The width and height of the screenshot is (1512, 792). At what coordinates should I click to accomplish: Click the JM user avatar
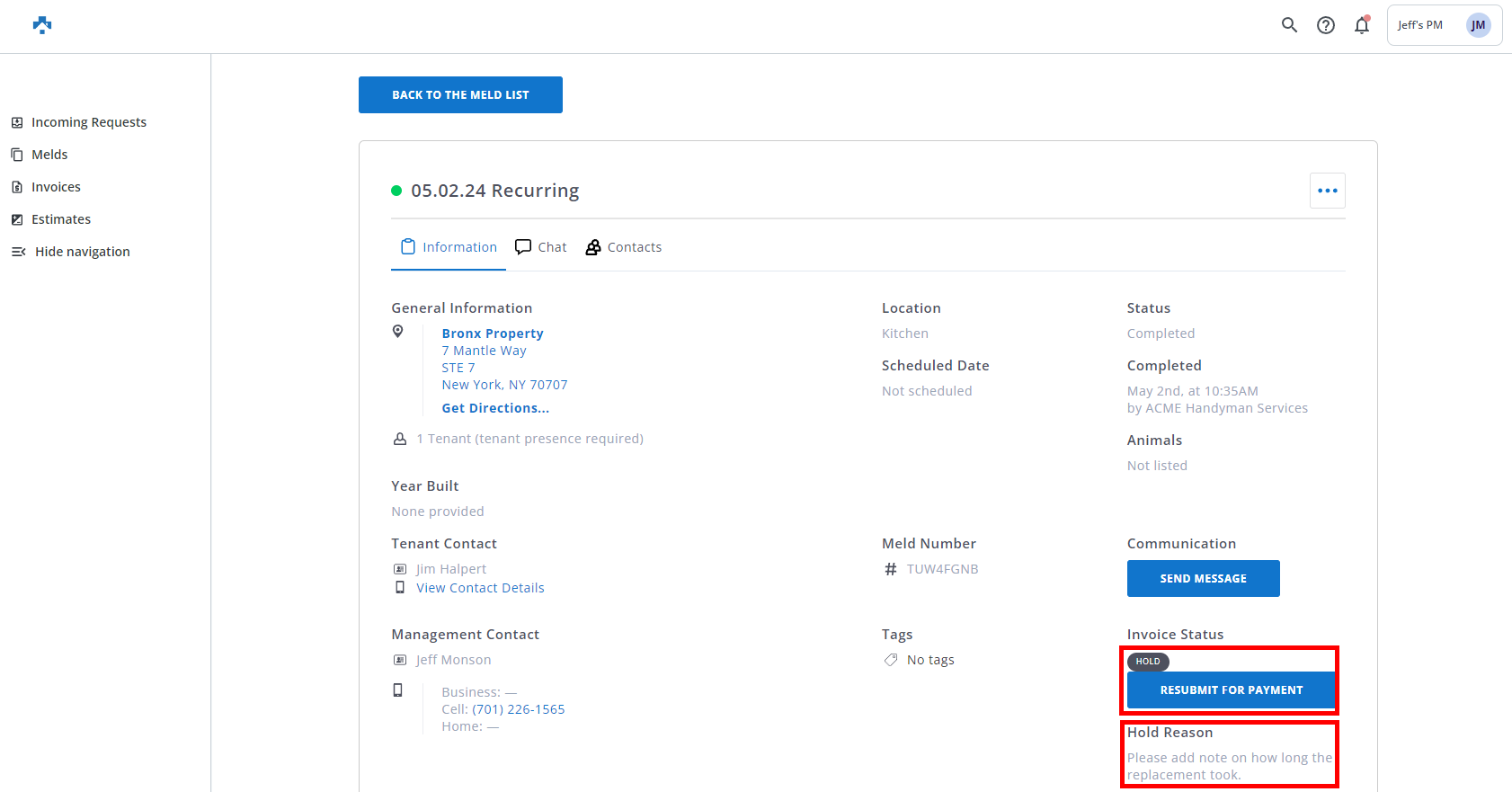pos(1478,25)
